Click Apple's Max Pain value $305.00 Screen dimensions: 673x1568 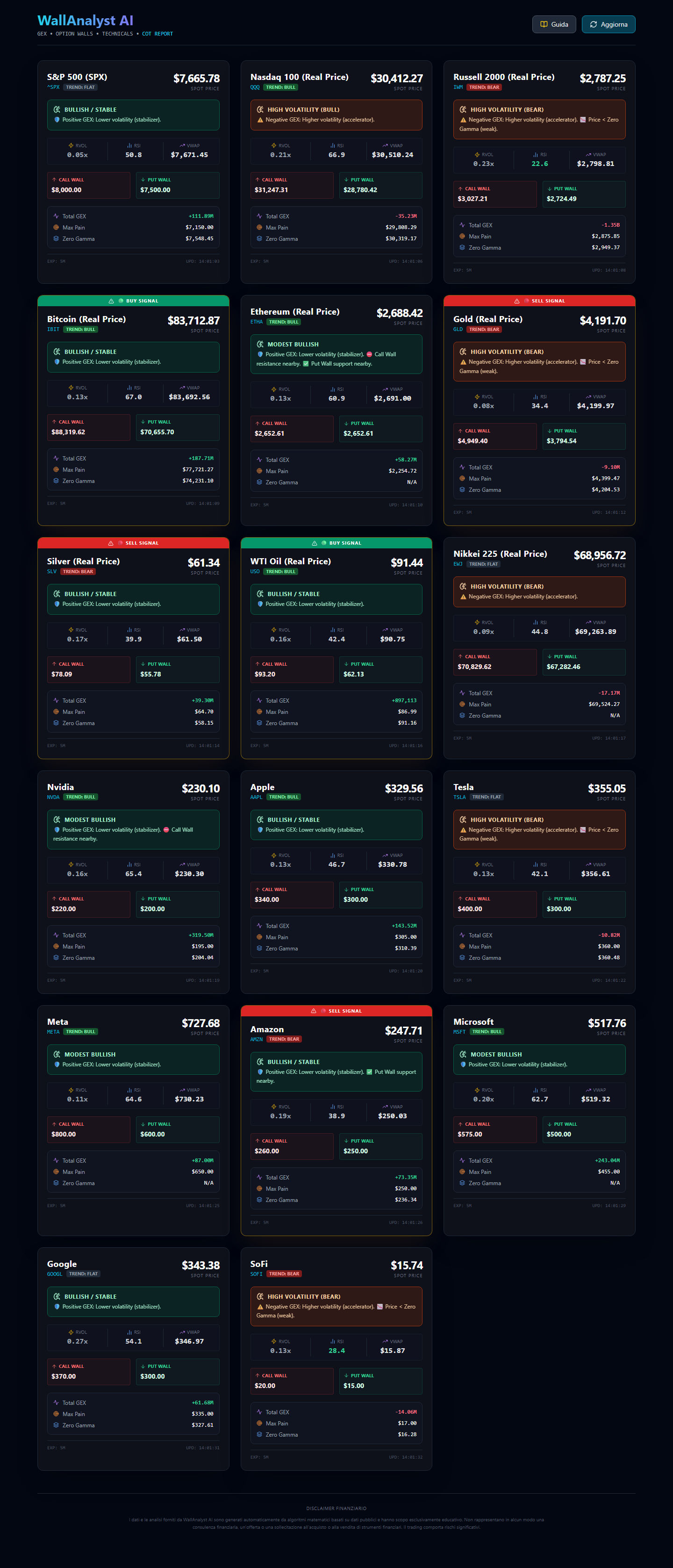(x=406, y=937)
